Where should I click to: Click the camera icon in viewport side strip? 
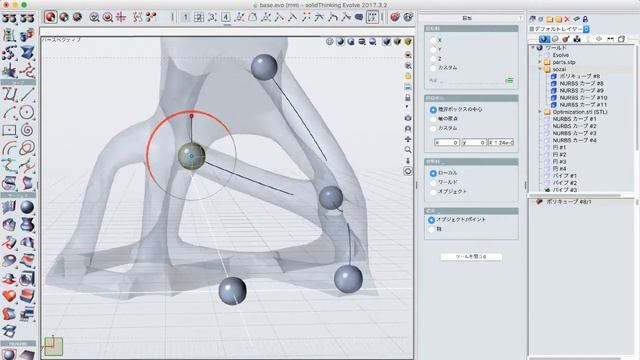(407, 118)
